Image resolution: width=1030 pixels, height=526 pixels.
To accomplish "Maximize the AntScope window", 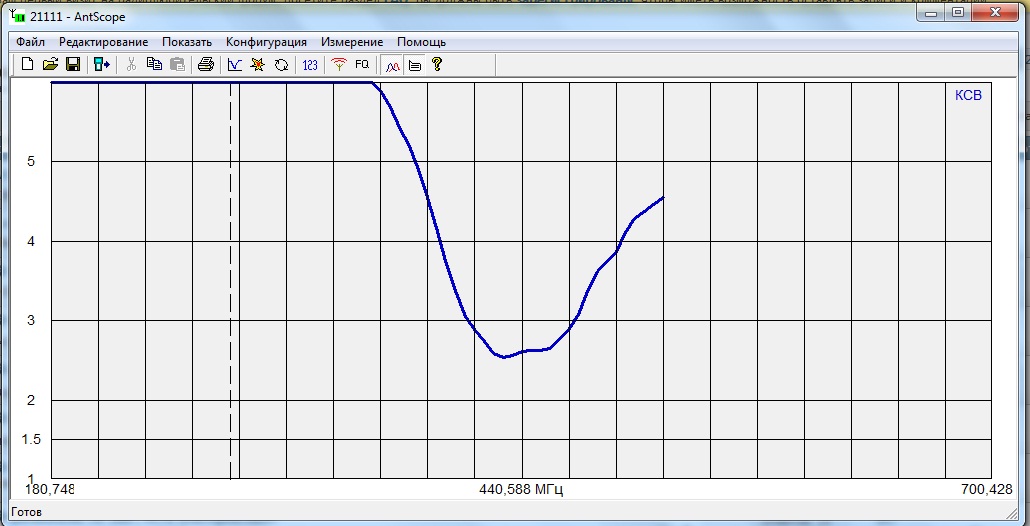I will point(959,12).
